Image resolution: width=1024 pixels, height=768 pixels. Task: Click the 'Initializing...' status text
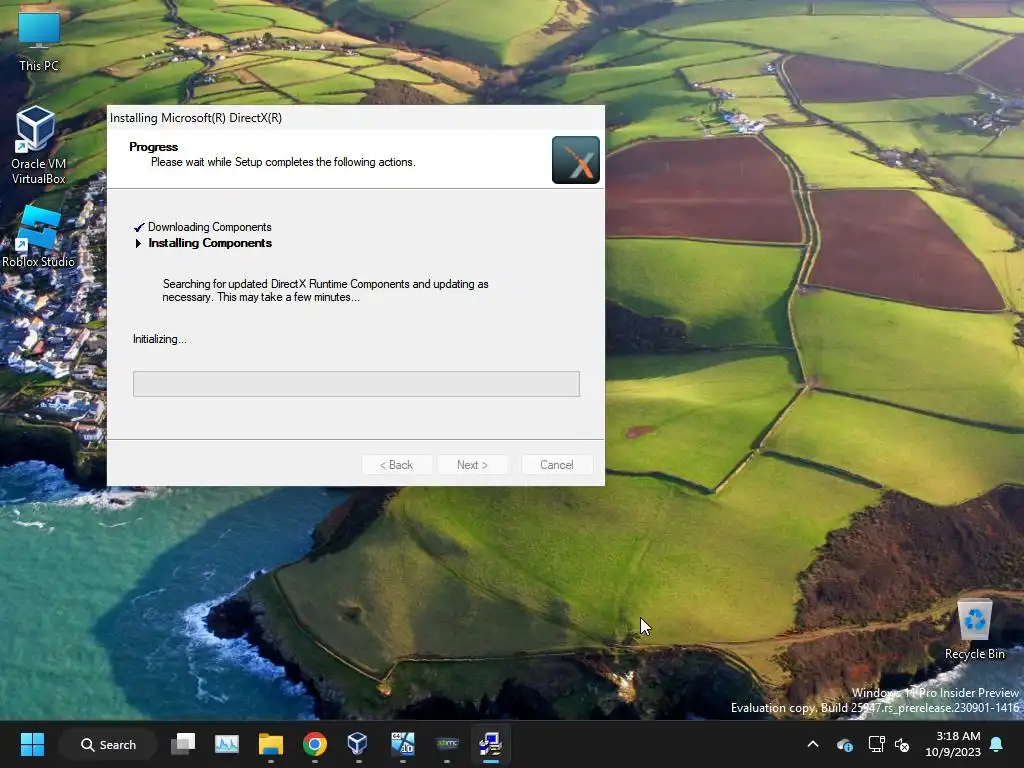pyautogui.click(x=159, y=339)
